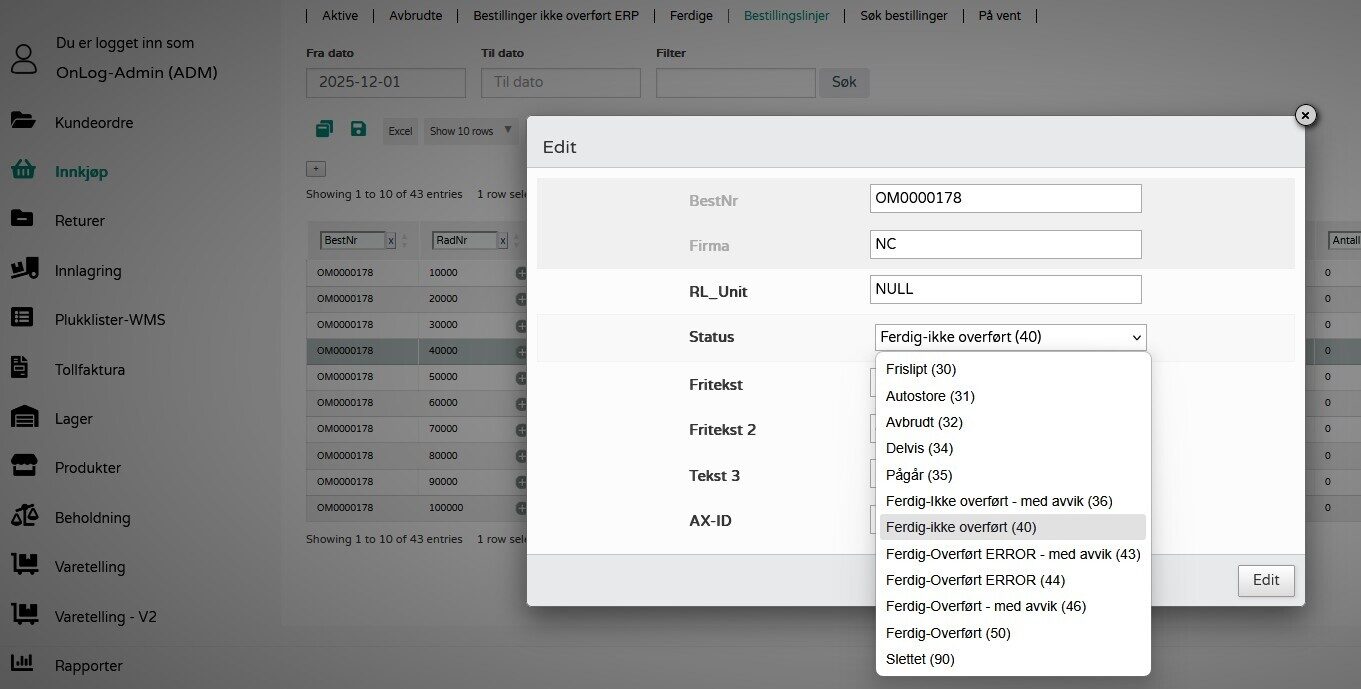Screen dimensions: 1361x689
Task: Click the Innkjøp basket icon
Action: pyautogui.click(x=23, y=171)
